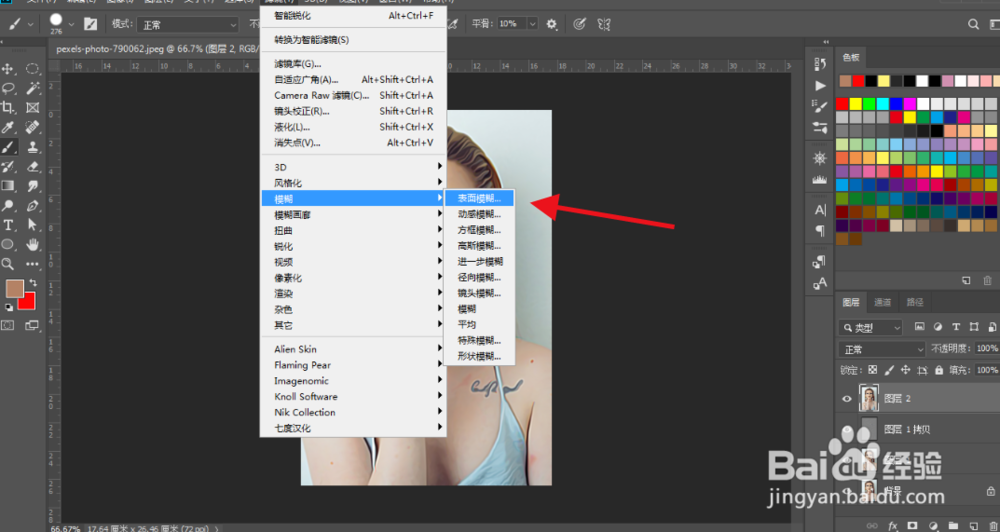Select the Zoom tool
1000x532 pixels.
[x=8, y=263]
